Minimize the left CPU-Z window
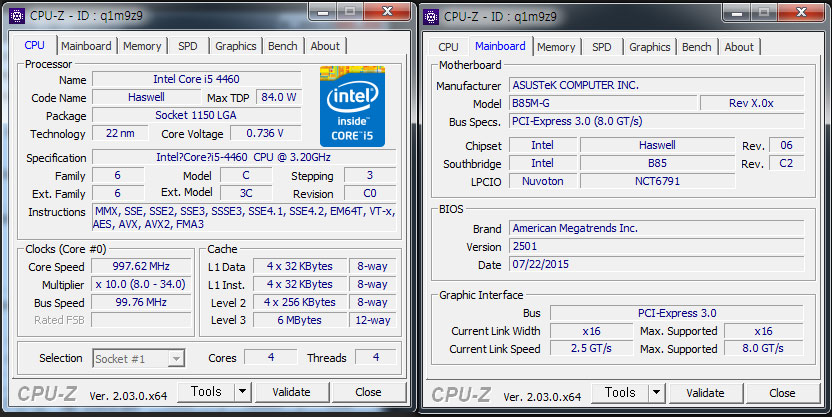Viewport: 832px width, 417px height. 324,12
